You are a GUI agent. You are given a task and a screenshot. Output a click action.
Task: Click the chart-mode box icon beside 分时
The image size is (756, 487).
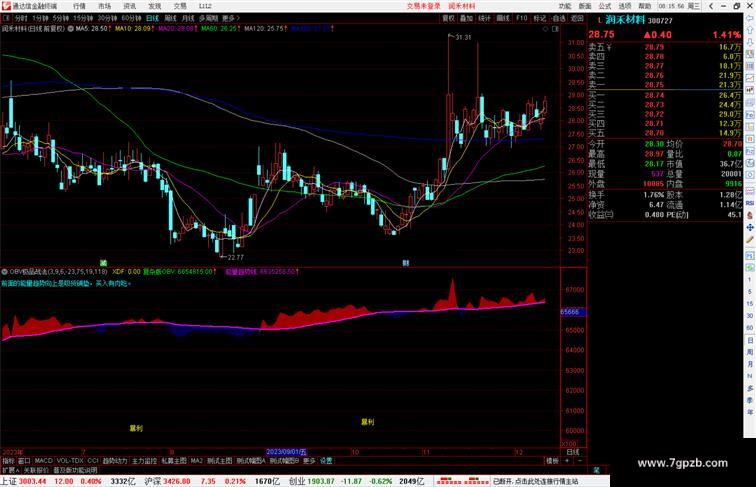coord(6,18)
